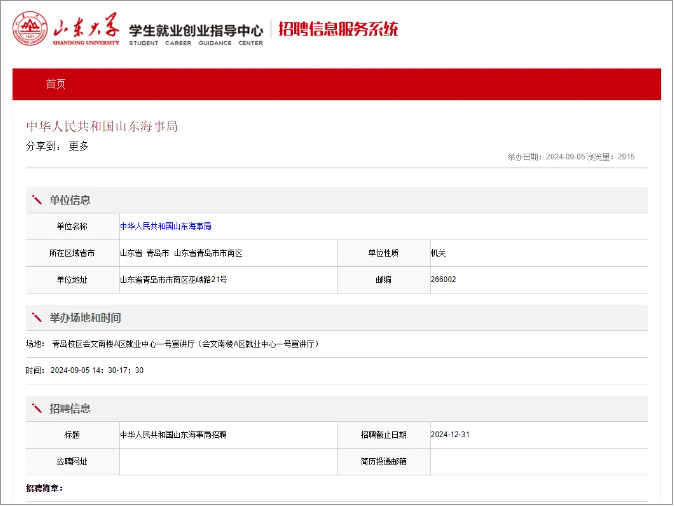Click the title value 中华人民共和国山东海事局招聘
Viewport: 674px width, 506px height.
173,435
